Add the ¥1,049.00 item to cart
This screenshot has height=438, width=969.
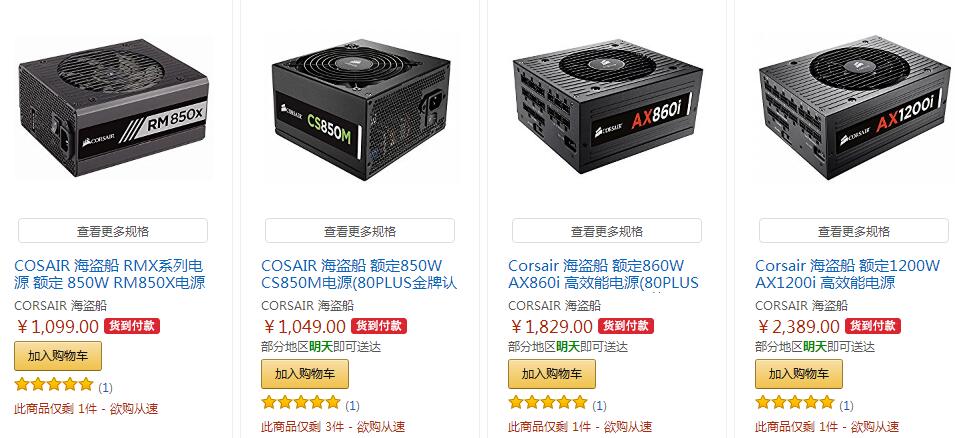305,374
